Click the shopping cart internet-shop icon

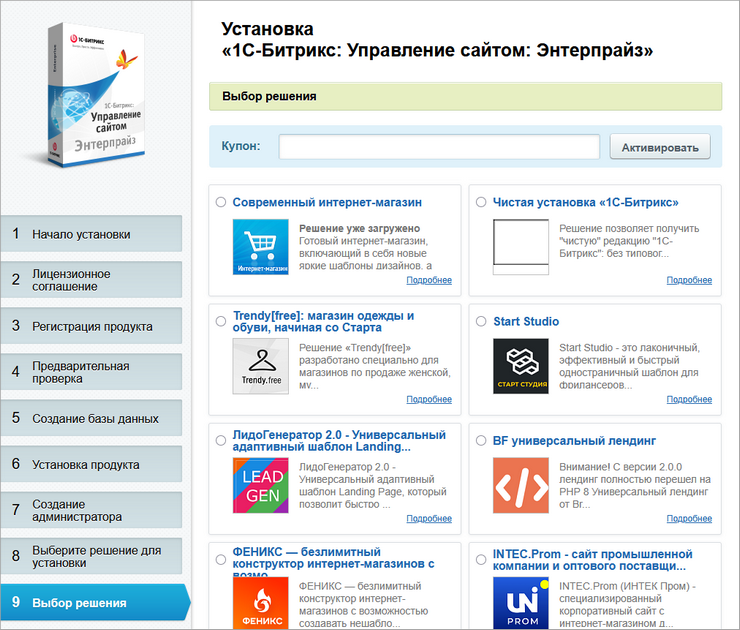(x=261, y=247)
